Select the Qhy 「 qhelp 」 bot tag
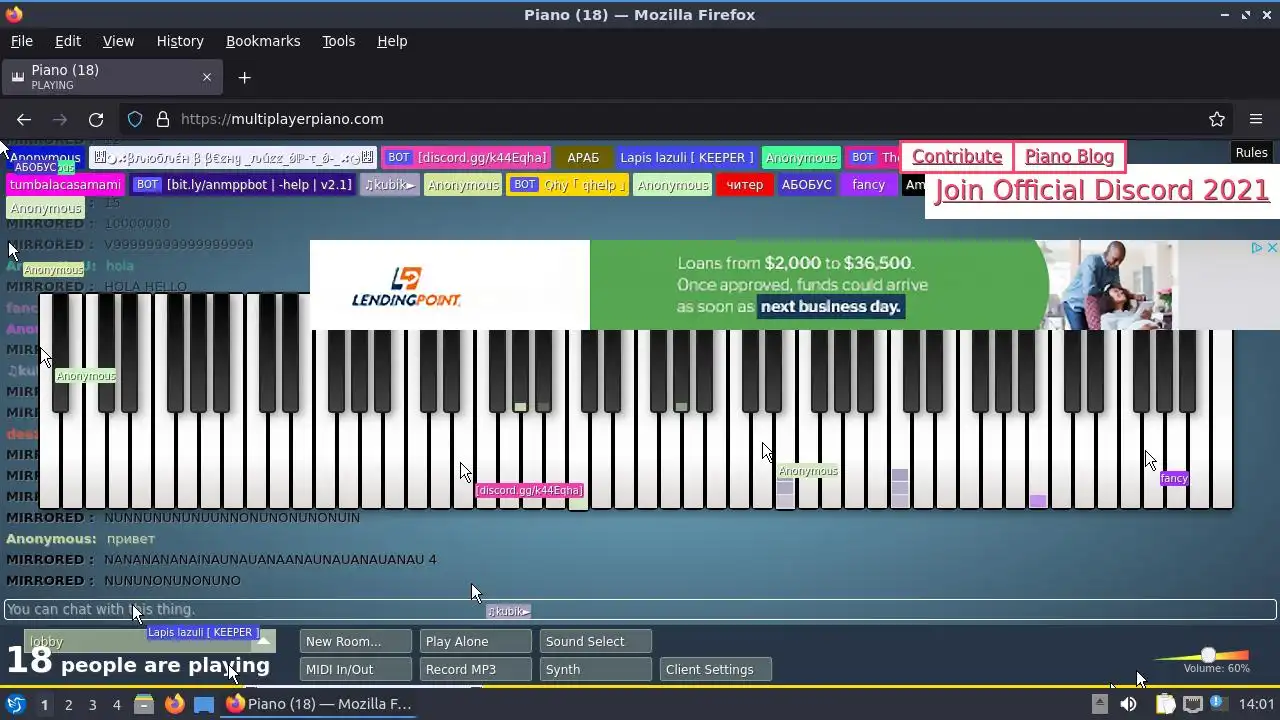Screen dimensions: 1280x720 click(x=567, y=185)
